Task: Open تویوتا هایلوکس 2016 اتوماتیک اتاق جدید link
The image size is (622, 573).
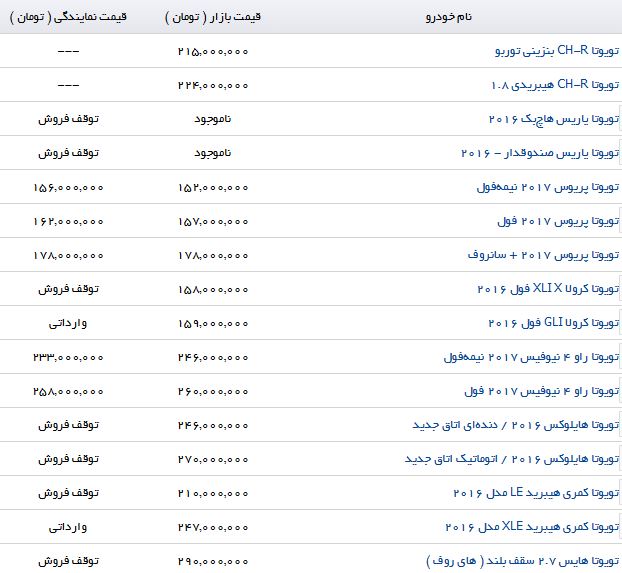Action: point(512,460)
